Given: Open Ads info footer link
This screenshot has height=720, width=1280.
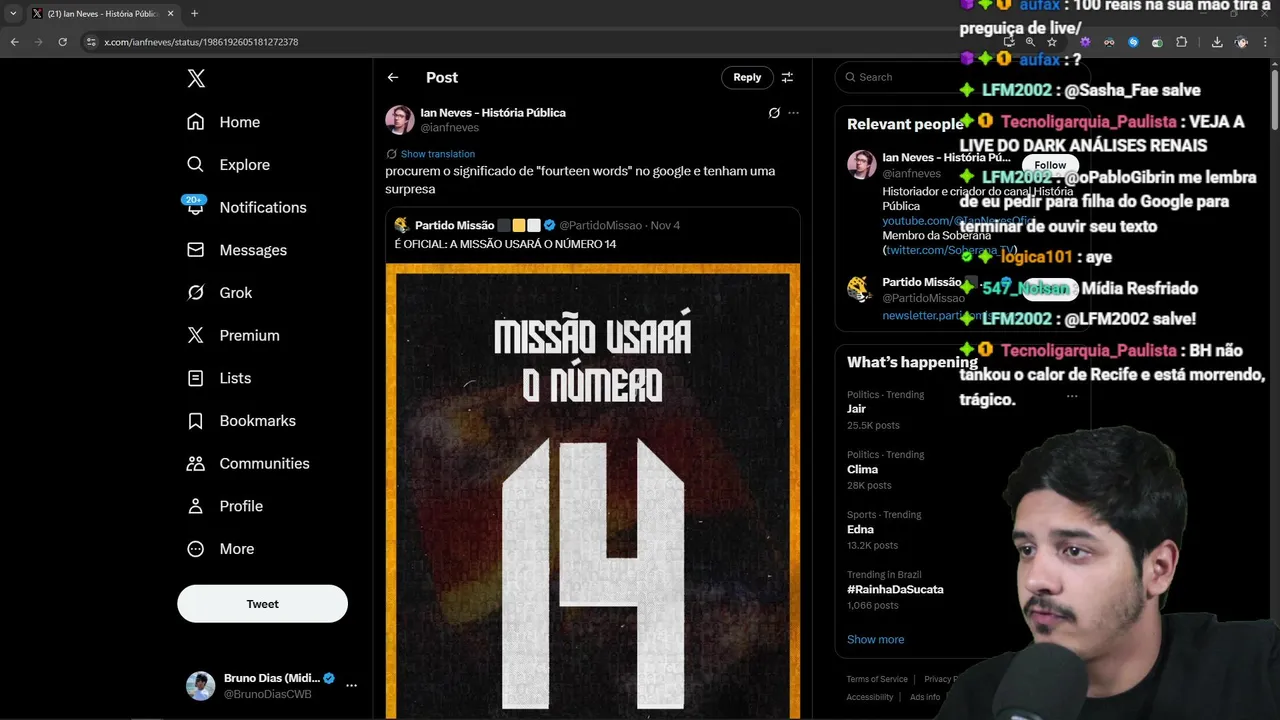Looking at the screenshot, I should (925, 697).
